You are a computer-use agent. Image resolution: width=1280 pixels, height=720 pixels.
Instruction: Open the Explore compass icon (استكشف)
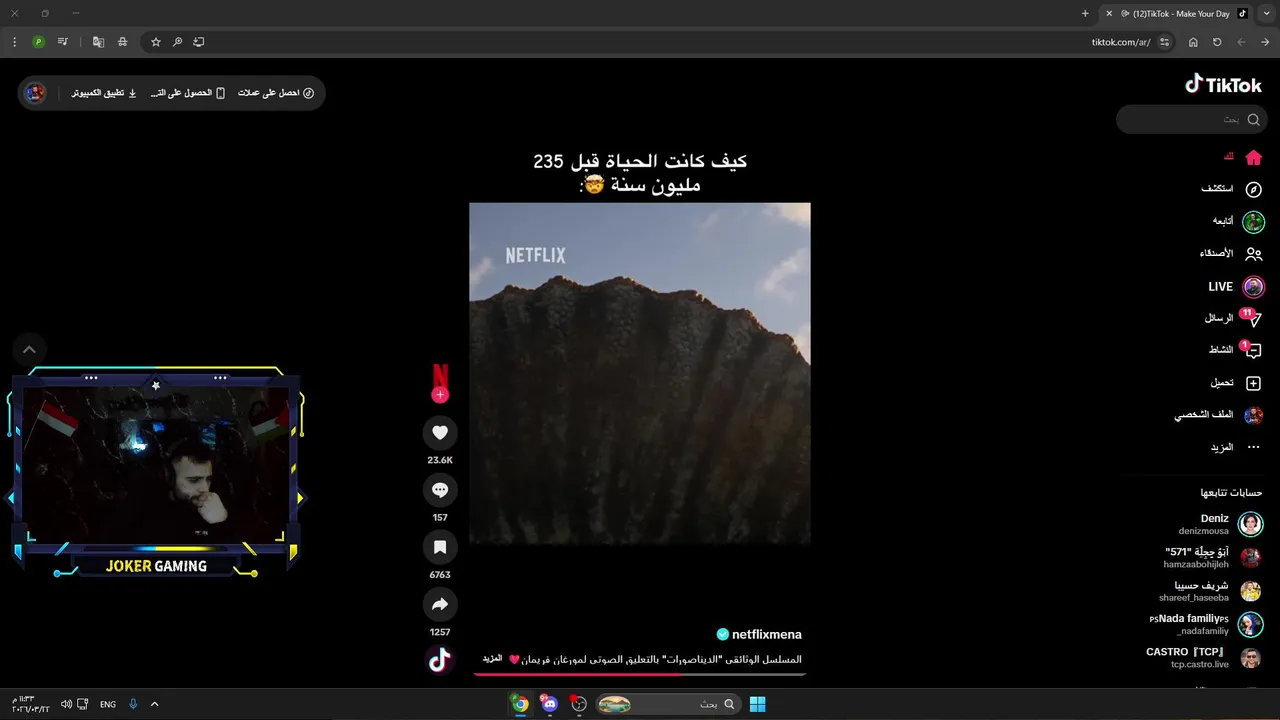point(1253,189)
